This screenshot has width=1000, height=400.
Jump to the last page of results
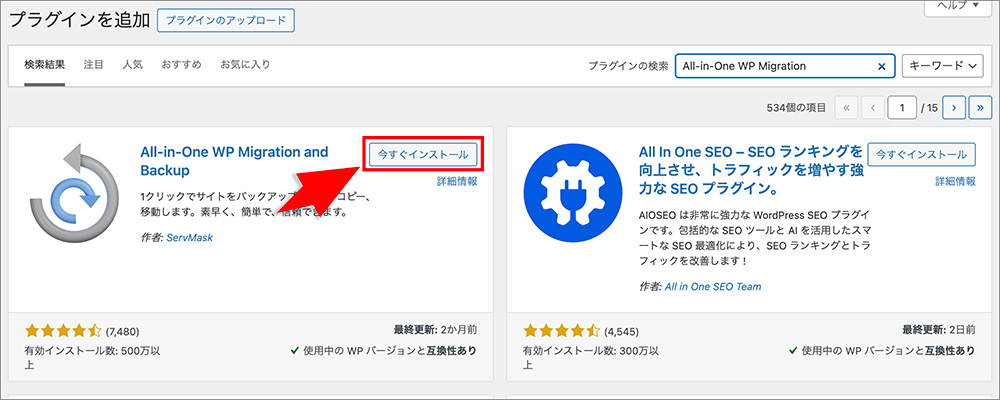coord(980,108)
